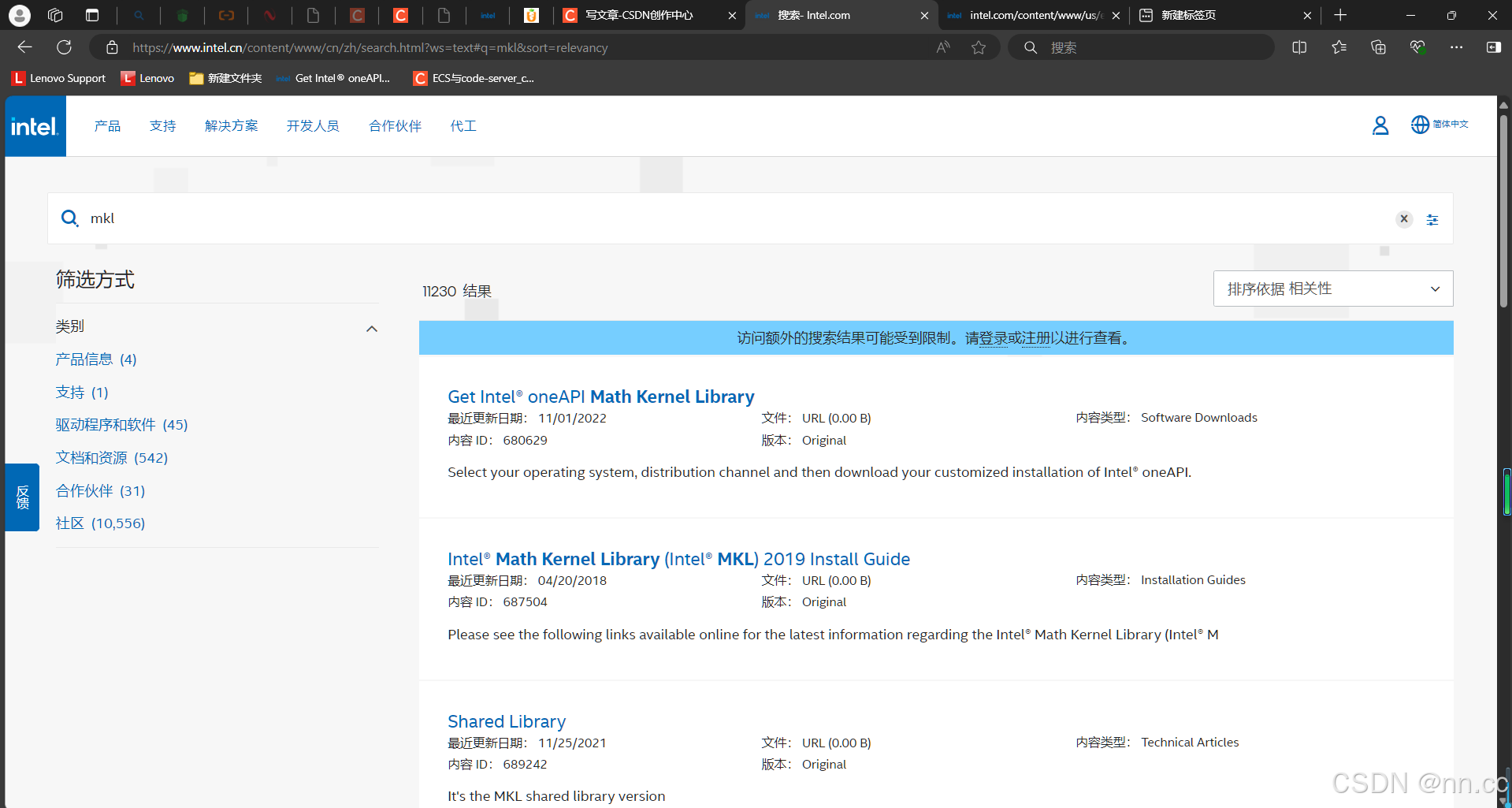Screen dimensions: 1512x808
Task: Toggle the browser sidebar icon
Action: pyautogui.click(x=1493, y=47)
